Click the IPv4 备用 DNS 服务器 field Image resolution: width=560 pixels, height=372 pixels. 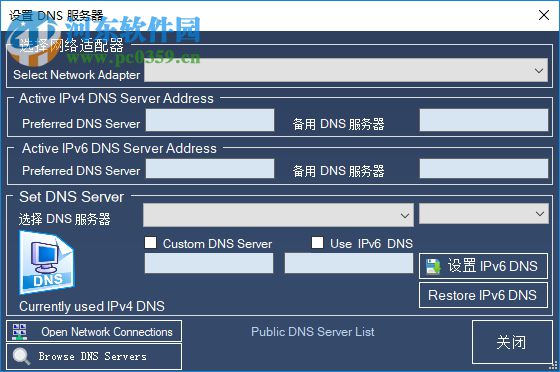pyautogui.click(x=484, y=120)
